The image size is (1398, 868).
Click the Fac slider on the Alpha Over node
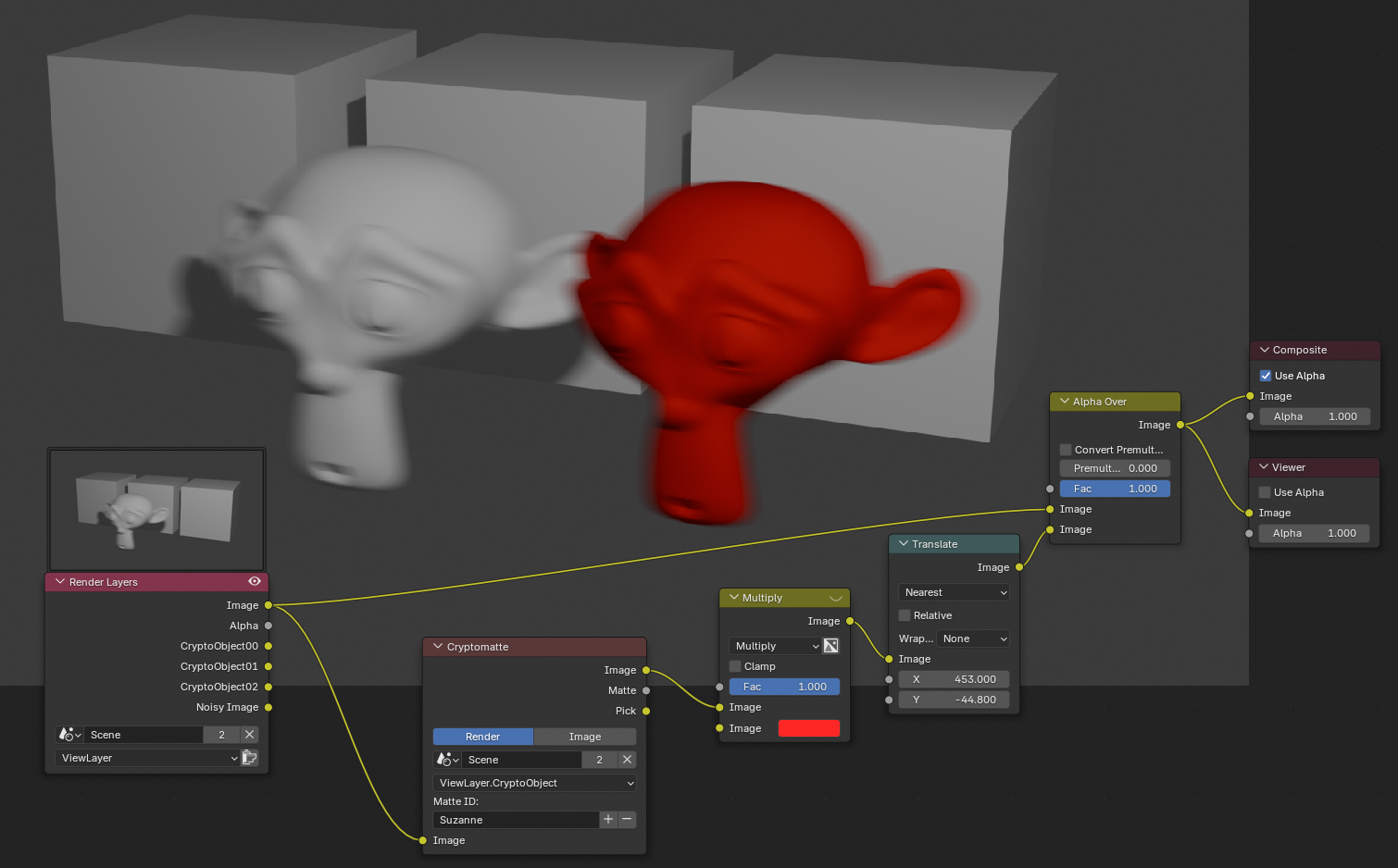coord(1115,488)
